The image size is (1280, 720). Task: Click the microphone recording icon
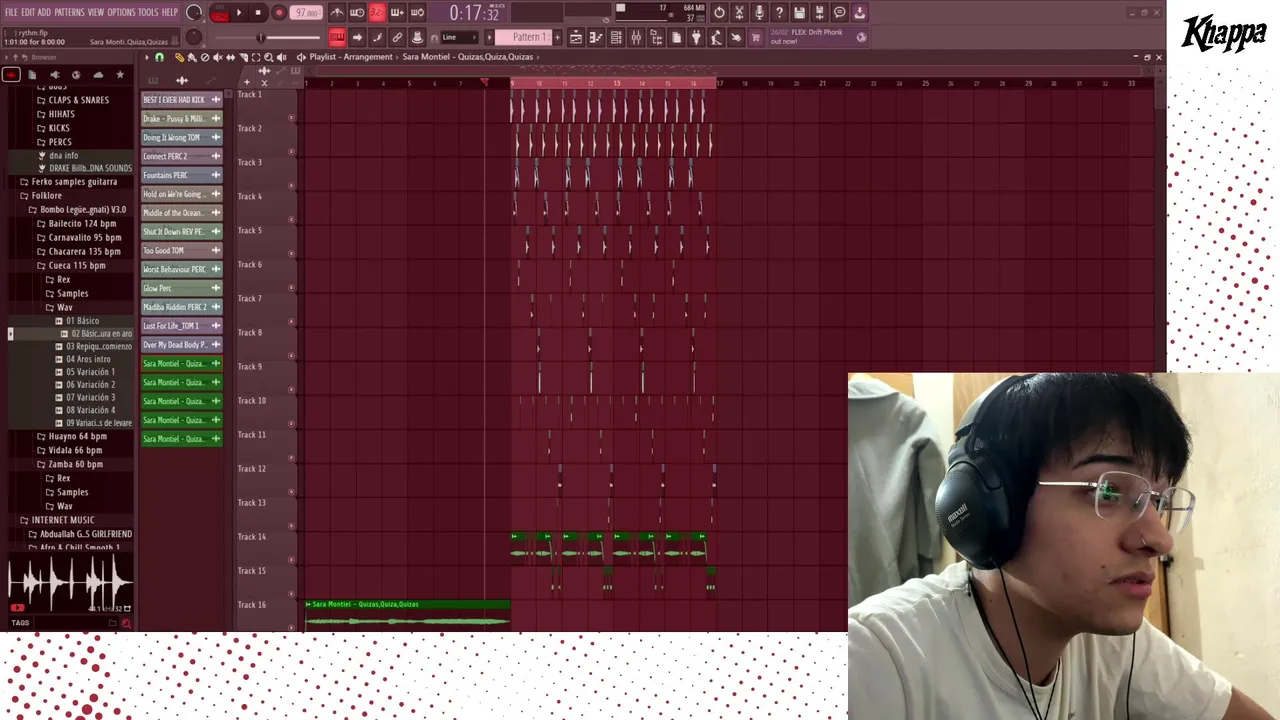point(759,12)
